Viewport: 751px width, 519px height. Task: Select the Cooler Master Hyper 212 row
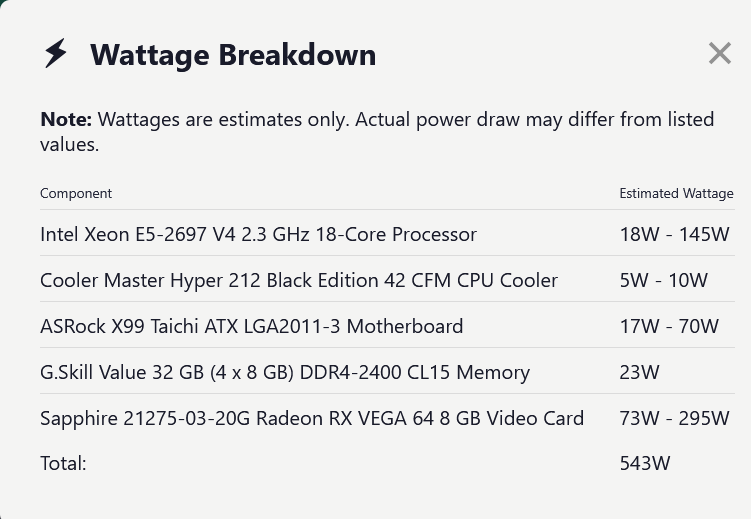point(387,280)
